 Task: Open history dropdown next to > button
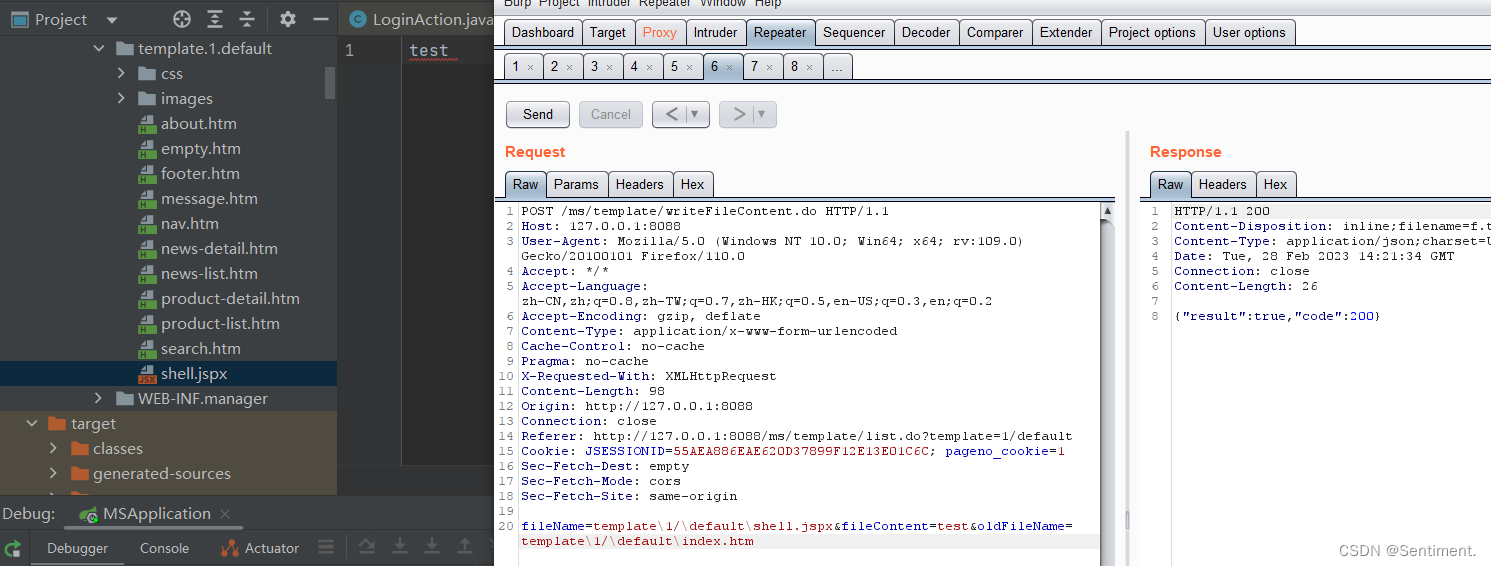[762, 114]
